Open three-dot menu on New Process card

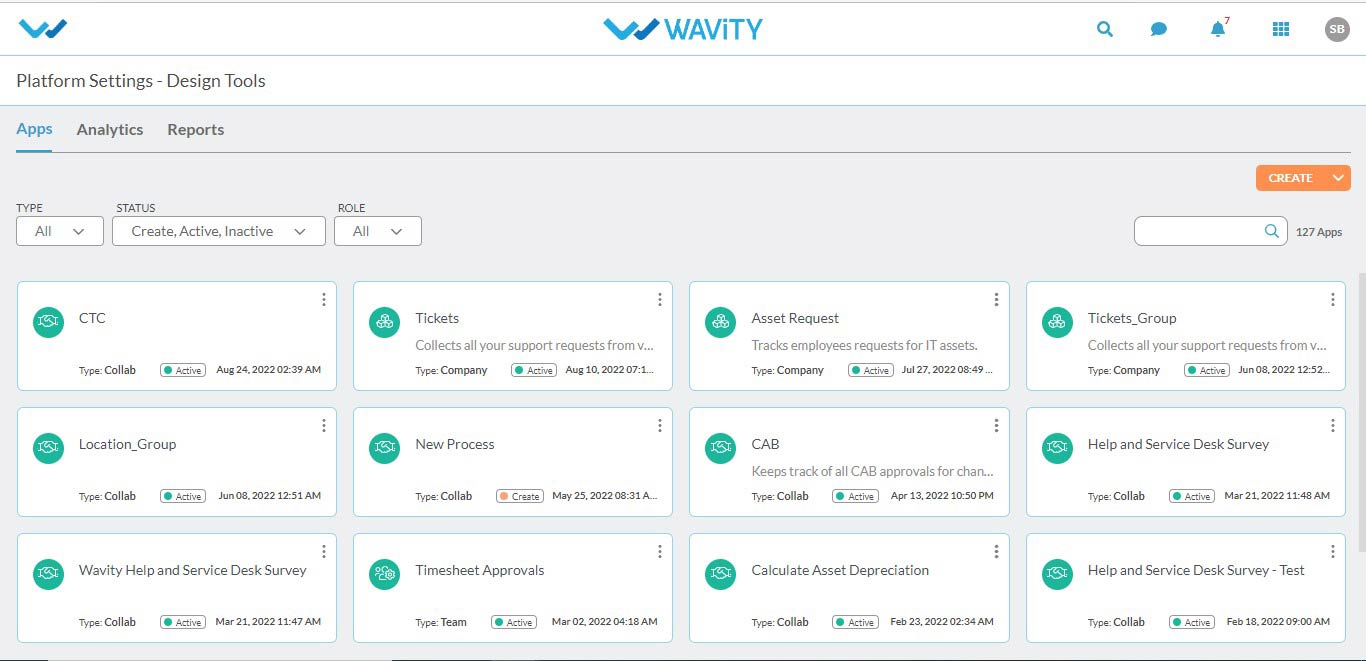coord(660,426)
